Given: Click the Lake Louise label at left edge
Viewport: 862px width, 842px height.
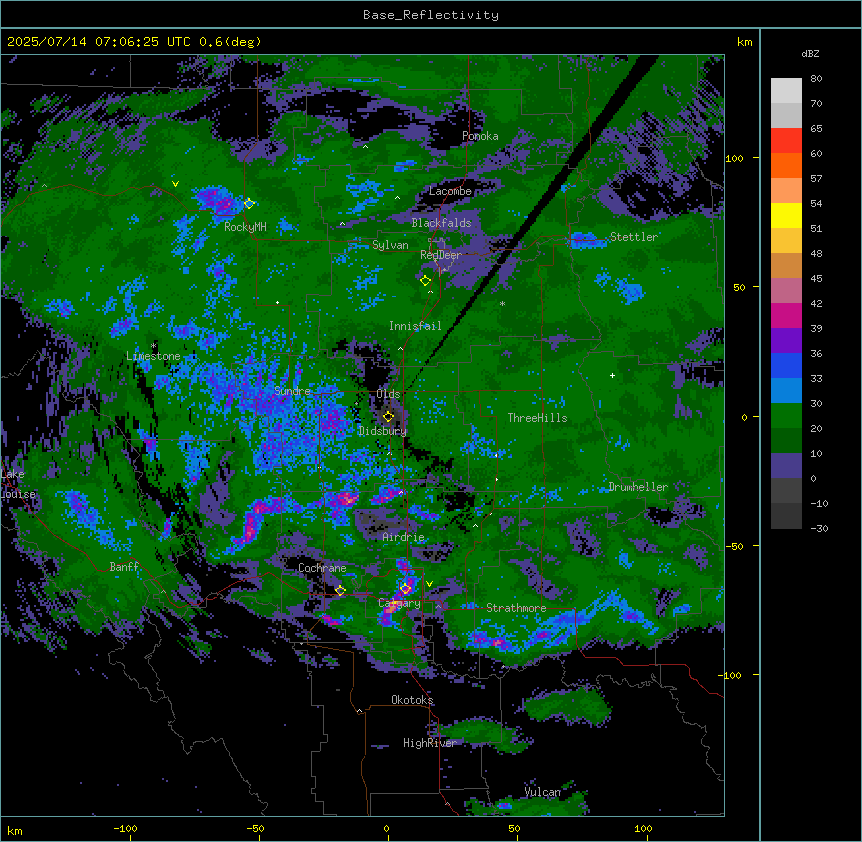Looking at the screenshot, I should [x=18, y=484].
